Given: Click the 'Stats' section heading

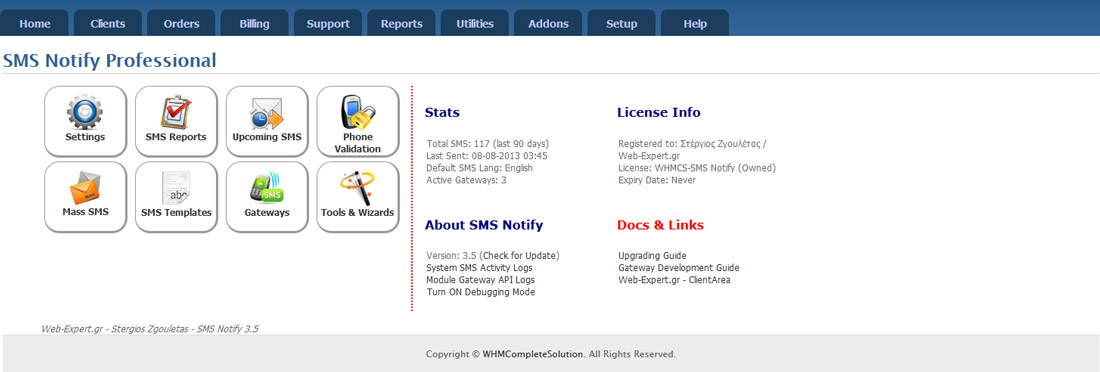Looking at the screenshot, I should [442, 112].
